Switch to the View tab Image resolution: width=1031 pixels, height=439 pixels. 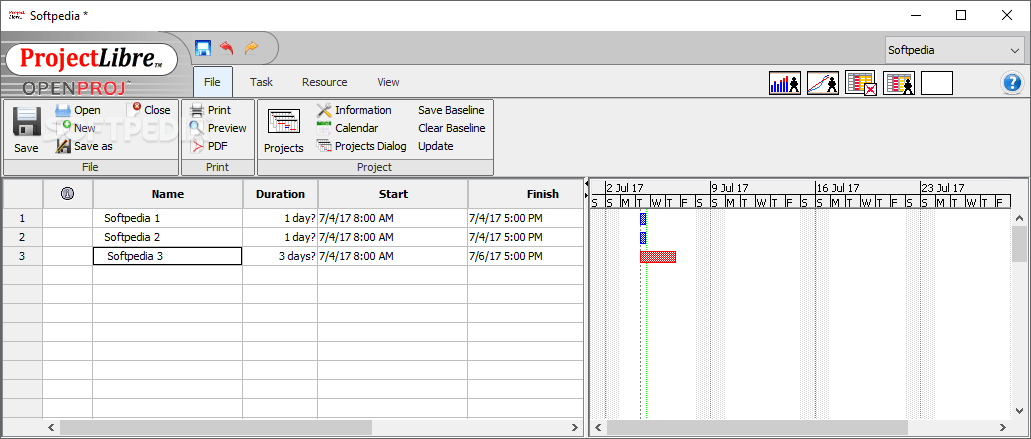(388, 82)
